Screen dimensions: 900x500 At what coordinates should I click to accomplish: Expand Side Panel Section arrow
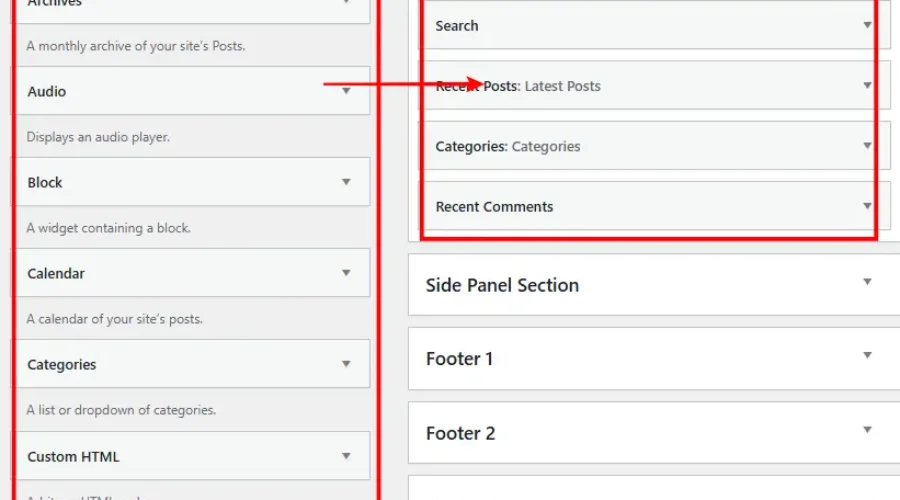point(867,283)
